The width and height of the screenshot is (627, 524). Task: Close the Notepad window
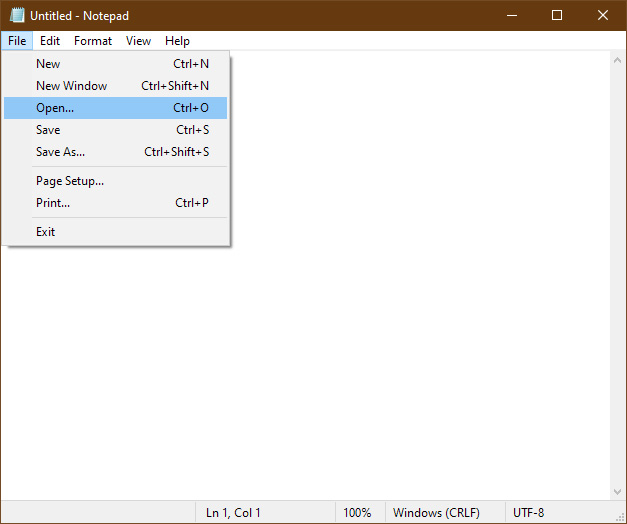(603, 15)
